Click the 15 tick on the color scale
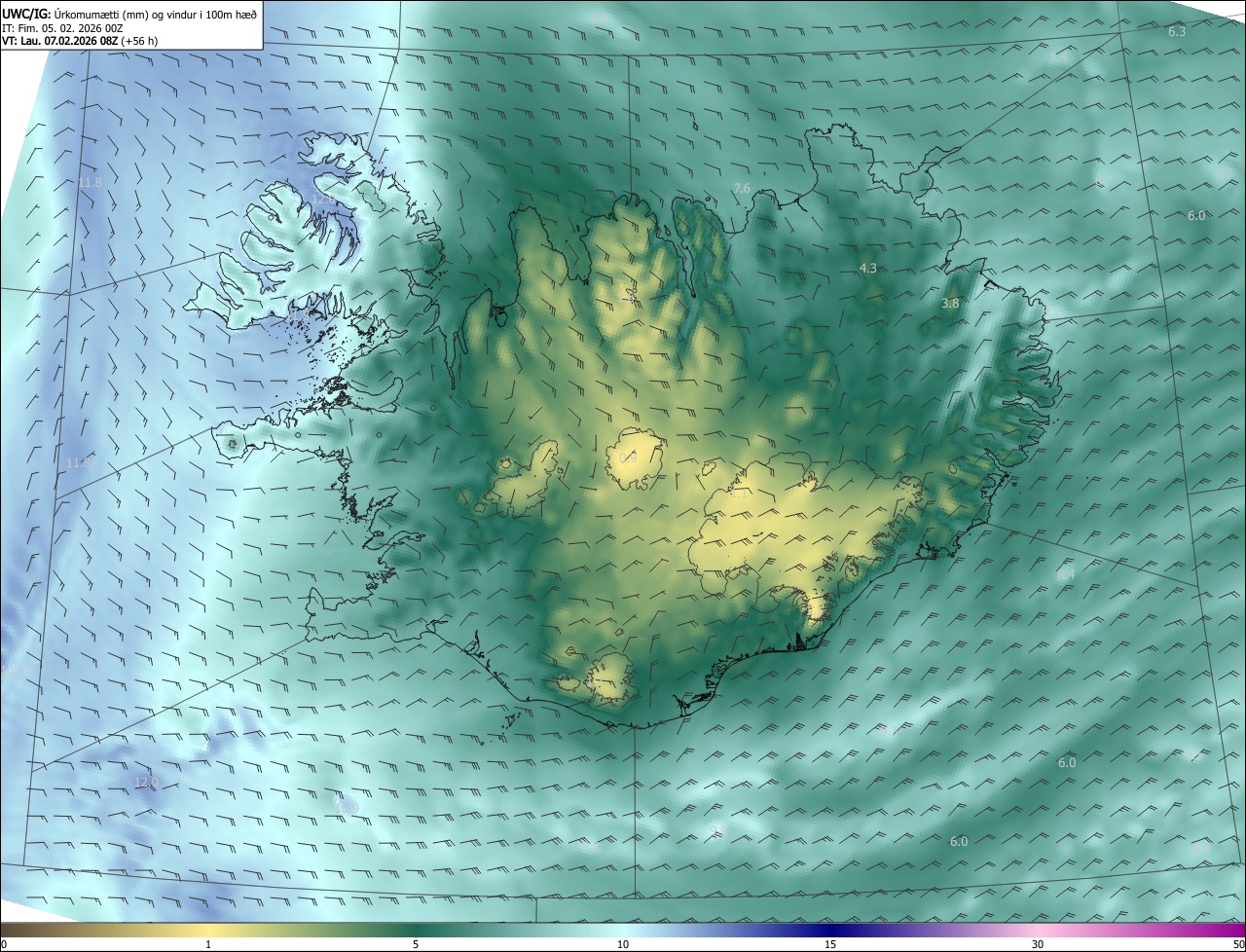1246x952 pixels. click(830, 945)
